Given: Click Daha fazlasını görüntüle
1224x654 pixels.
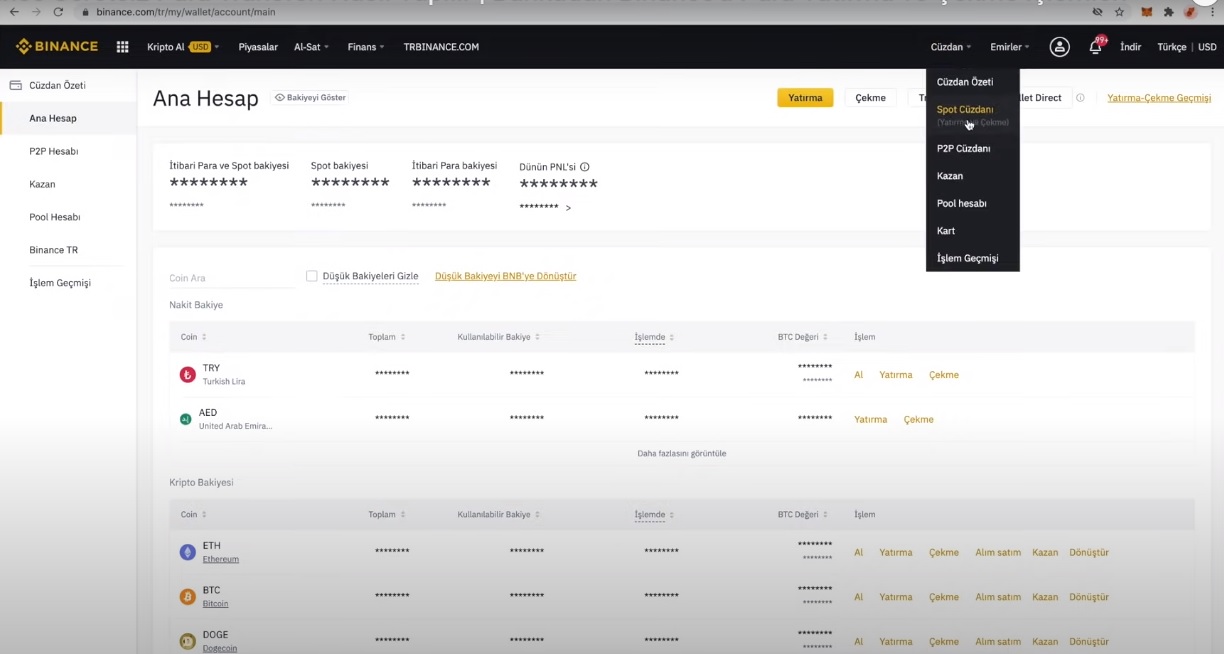Looking at the screenshot, I should (682, 453).
